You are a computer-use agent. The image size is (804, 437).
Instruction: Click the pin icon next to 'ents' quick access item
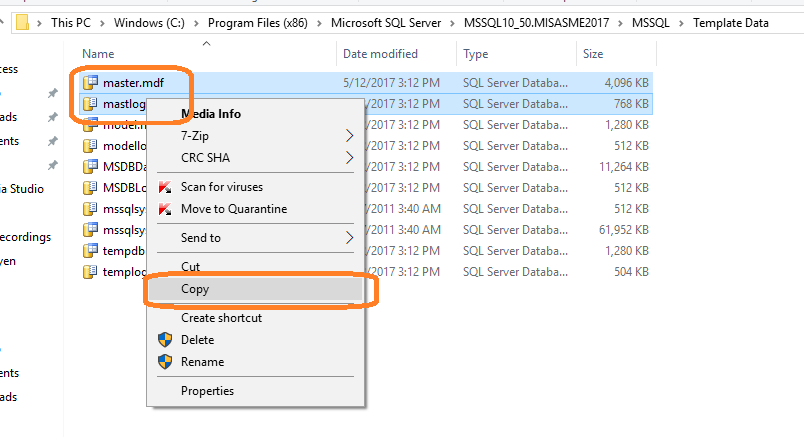tap(52, 141)
